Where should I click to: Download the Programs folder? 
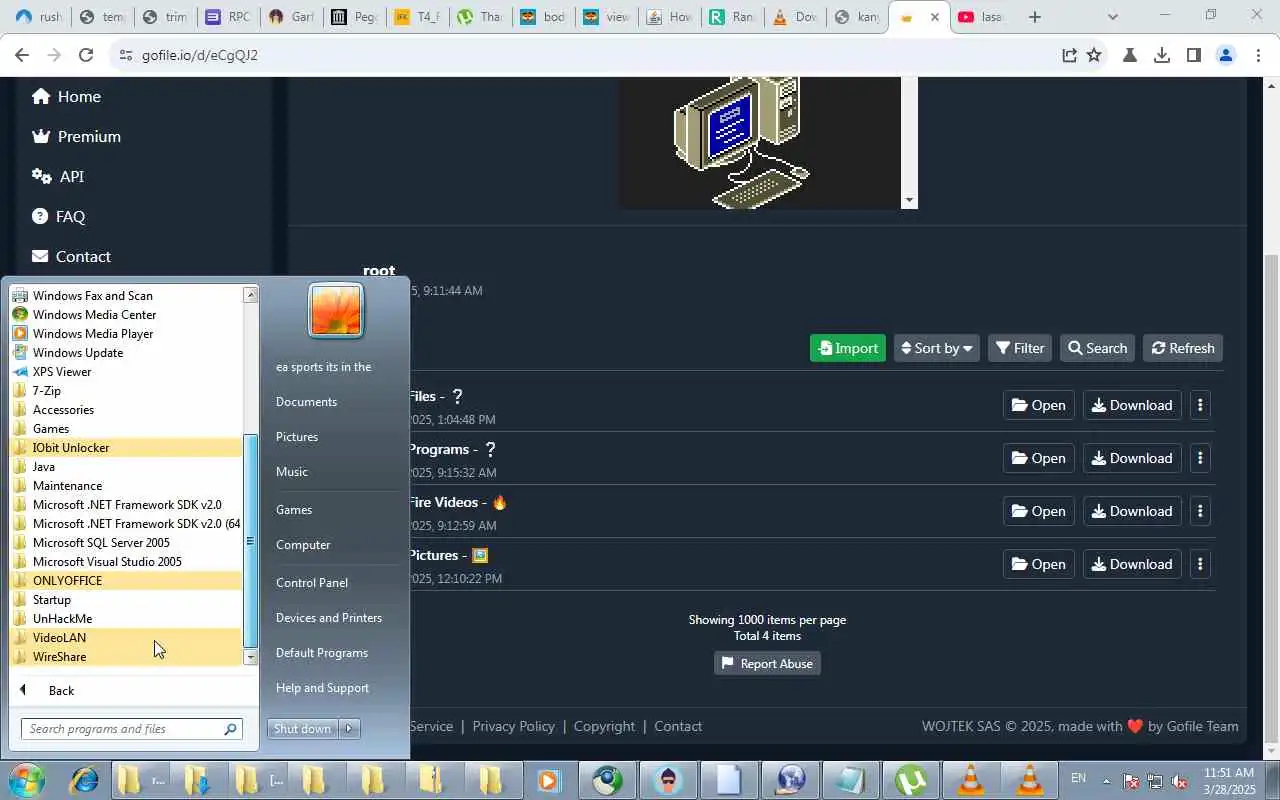coord(1132,458)
